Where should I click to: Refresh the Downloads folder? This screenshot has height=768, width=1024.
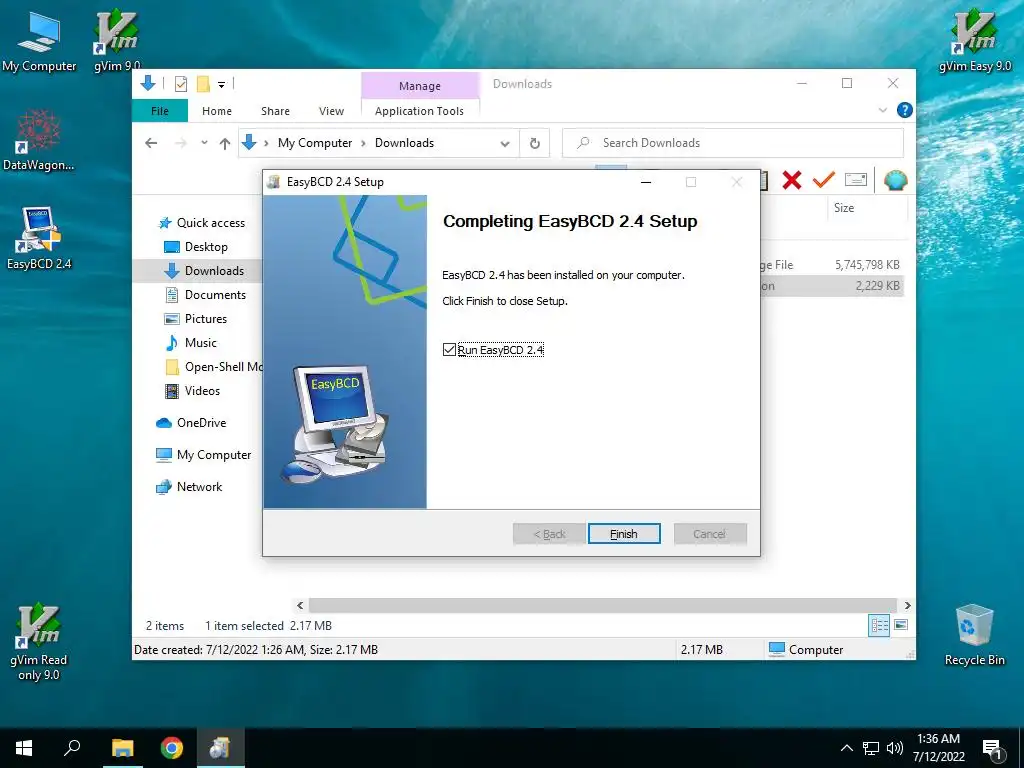point(535,143)
